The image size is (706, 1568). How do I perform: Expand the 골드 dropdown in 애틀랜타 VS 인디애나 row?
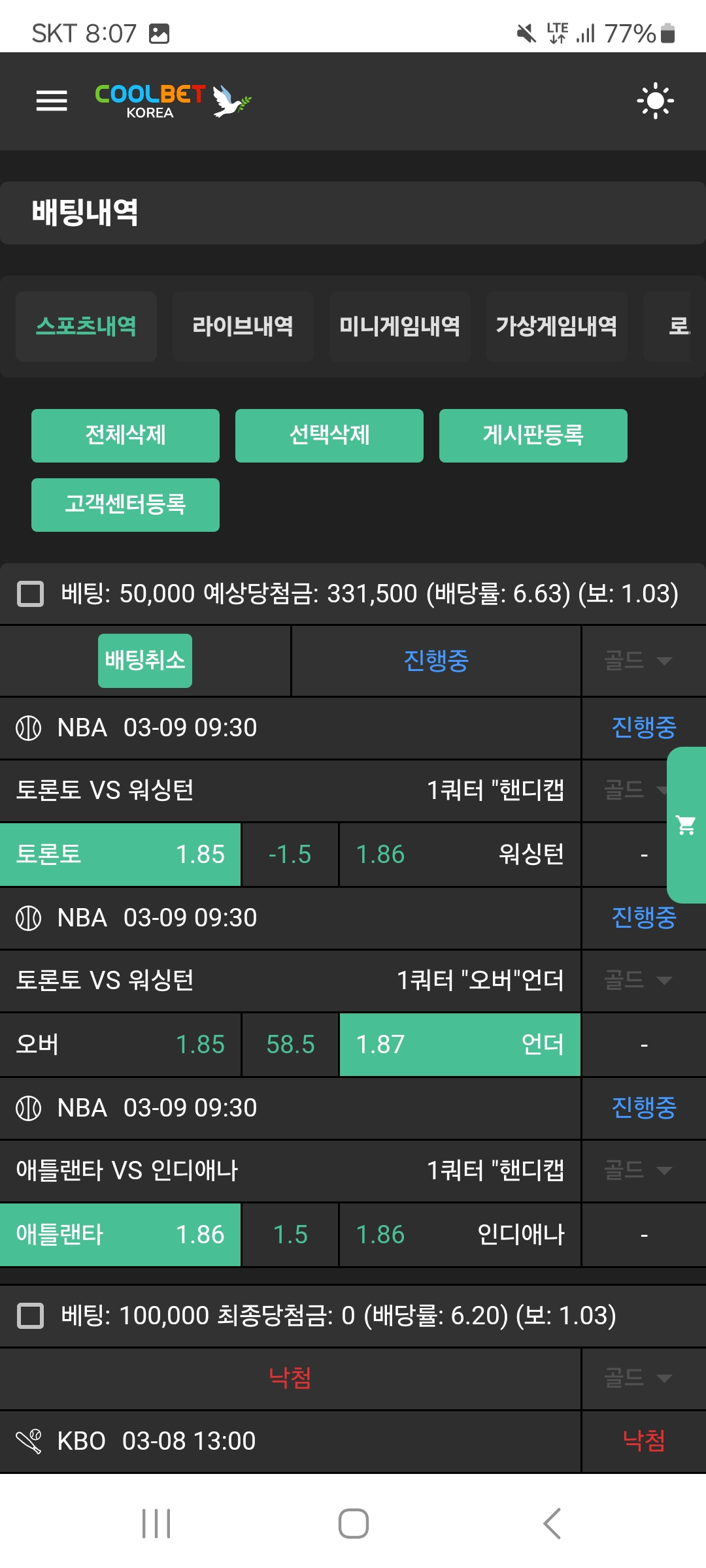coord(637,1170)
